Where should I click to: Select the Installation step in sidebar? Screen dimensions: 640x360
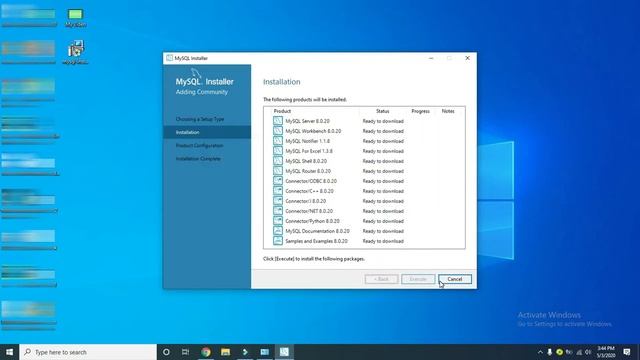(207, 132)
